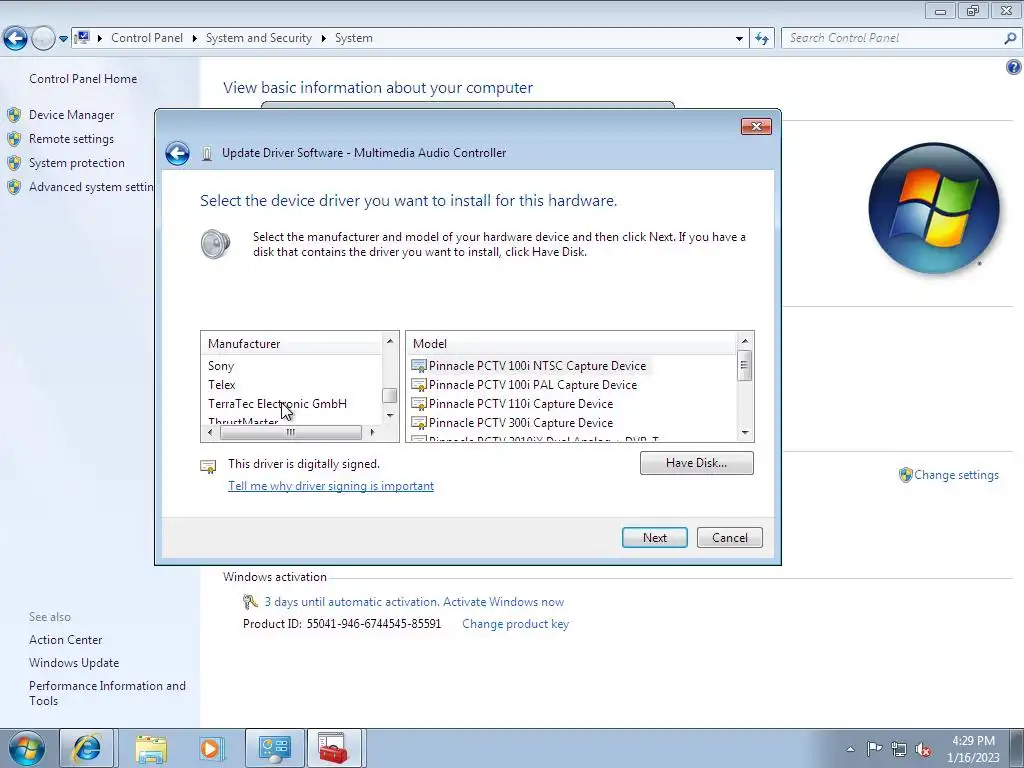Screen dimensions: 1024x768
Task: Click the digitally signed certificate icon
Action: (208, 466)
